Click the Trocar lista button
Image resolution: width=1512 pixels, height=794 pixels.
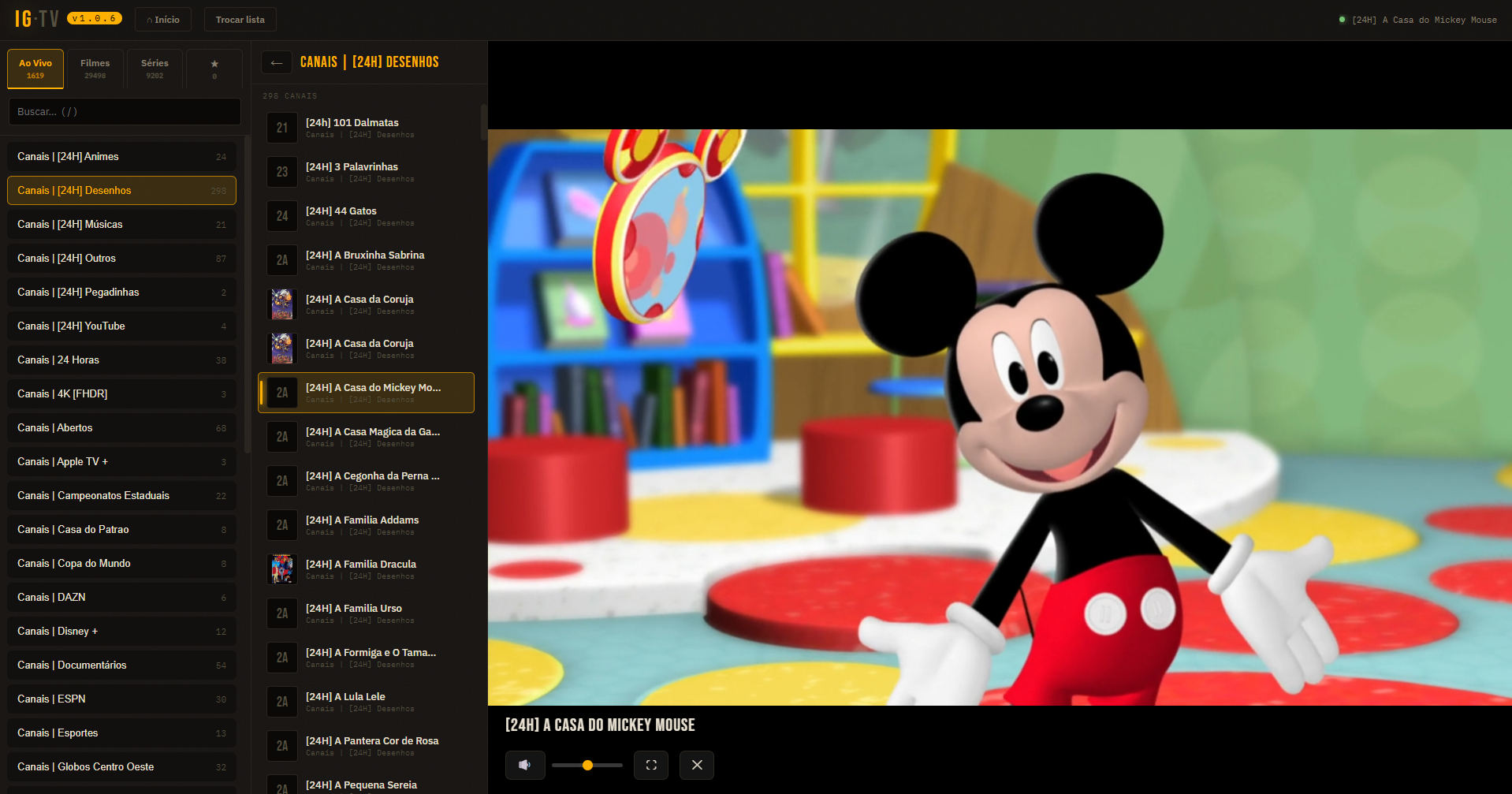pyautogui.click(x=240, y=20)
